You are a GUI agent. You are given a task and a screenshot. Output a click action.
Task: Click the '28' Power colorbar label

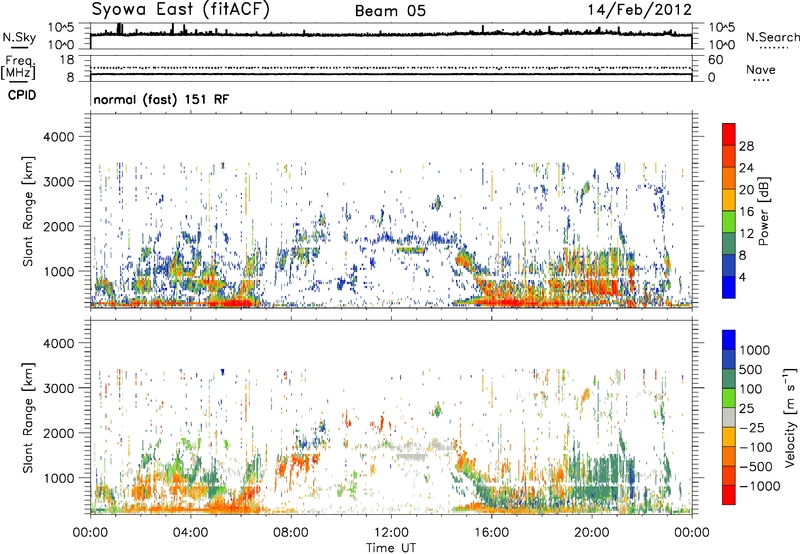(746, 146)
